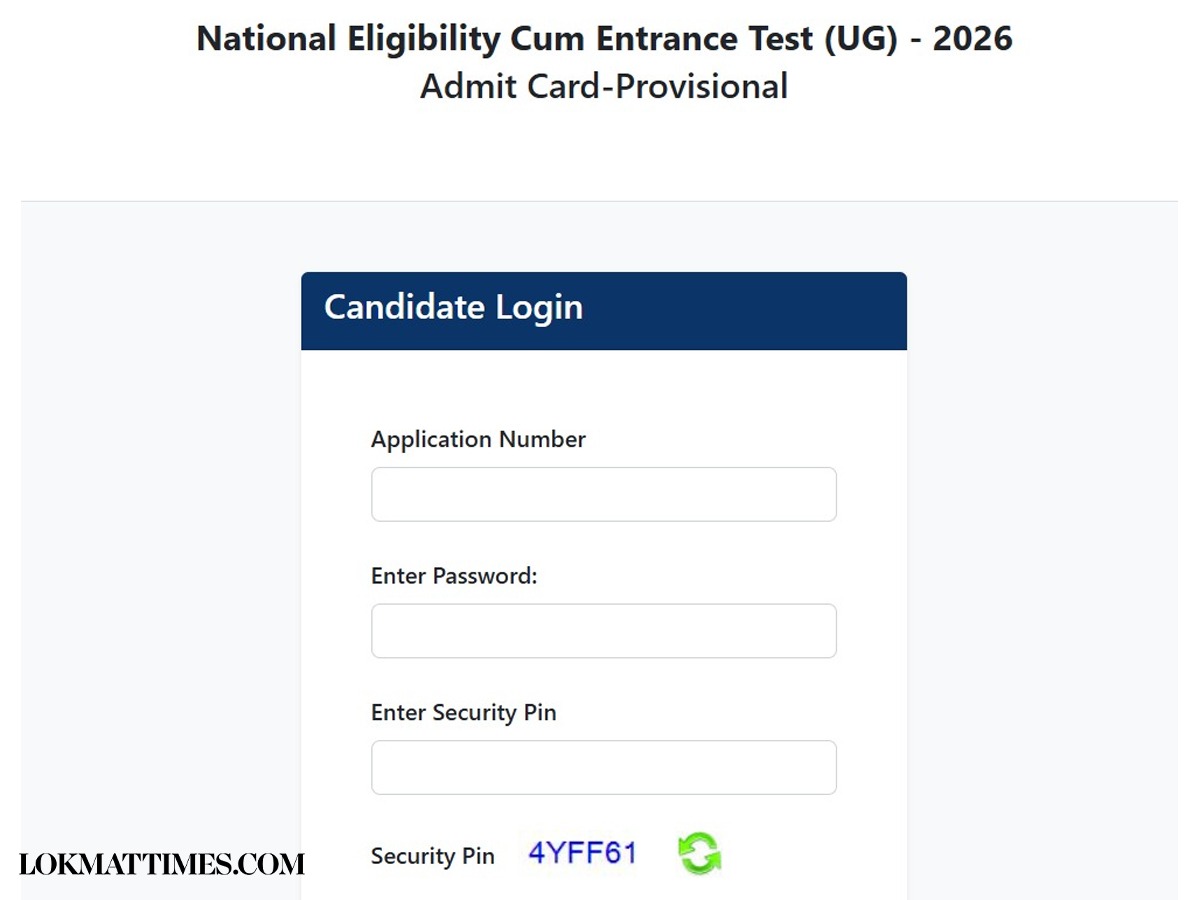The height and width of the screenshot is (900, 1200).
Task: Click the word "Provisional" in the subtitle
Action: pyautogui.click(x=702, y=86)
